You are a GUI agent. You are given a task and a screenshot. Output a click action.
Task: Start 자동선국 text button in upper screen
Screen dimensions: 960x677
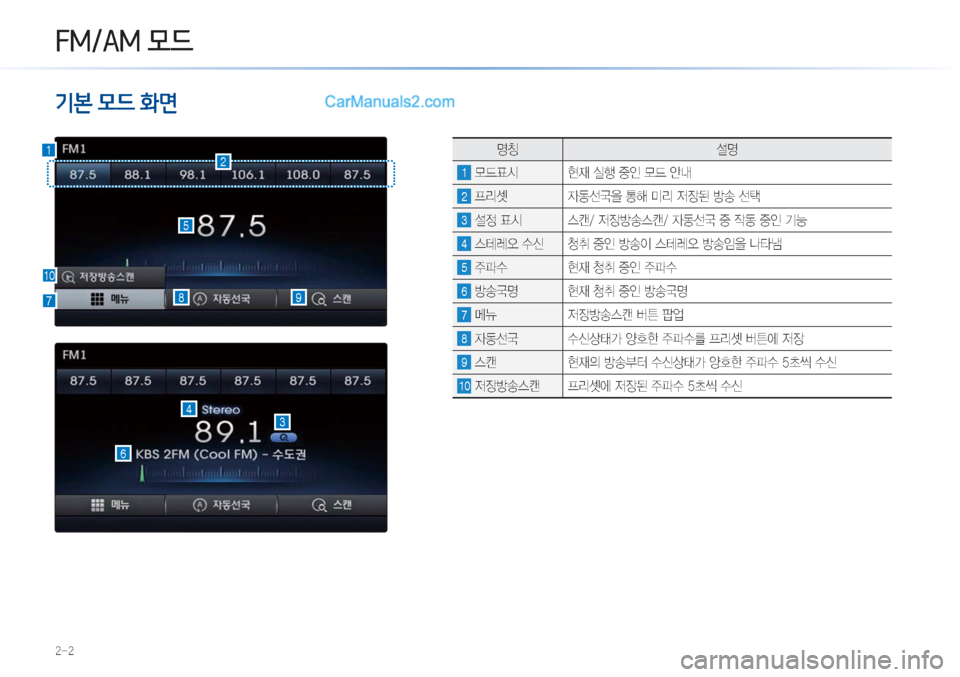click(x=231, y=299)
